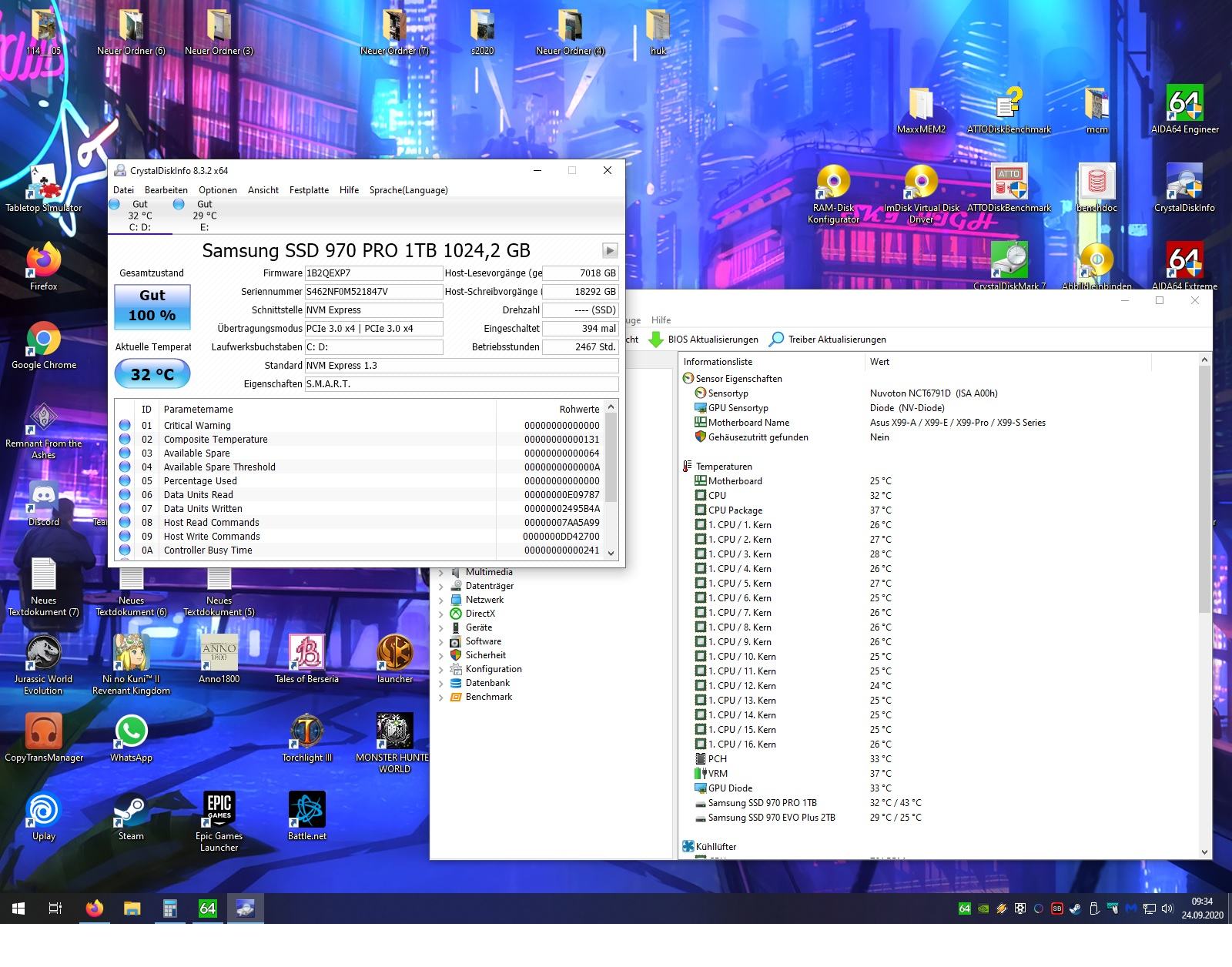Click the Firmware field 1B2QEXP7
Screen dimensions: 1232x967
tap(373, 273)
